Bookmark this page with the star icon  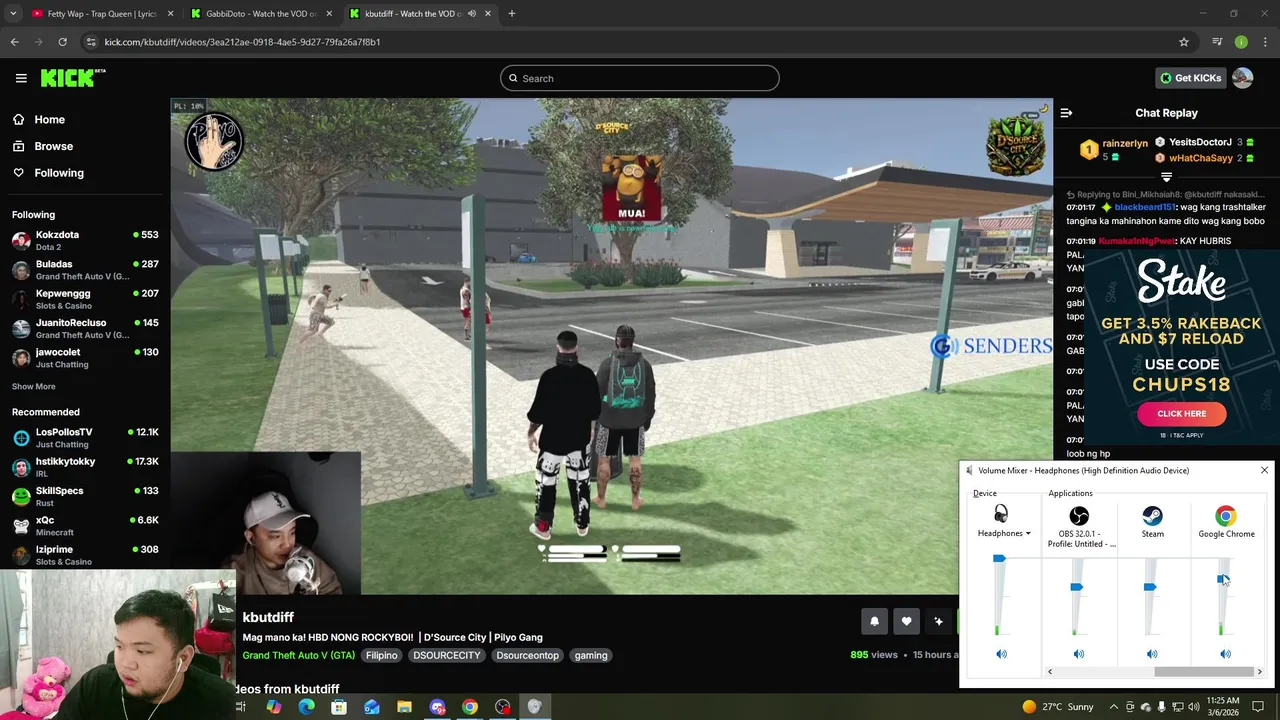[1184, 42]
